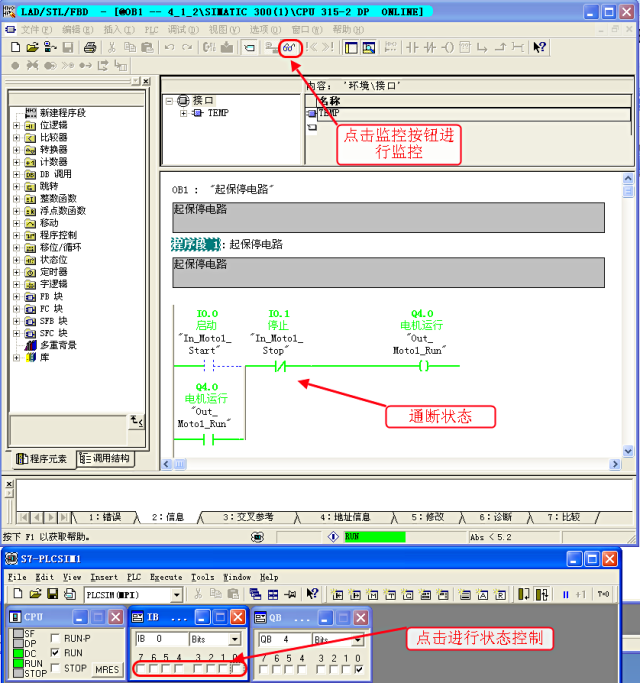
Task: Open the IB Bits format dropdown
Action: pyautogui.click(x=235, y=639)
